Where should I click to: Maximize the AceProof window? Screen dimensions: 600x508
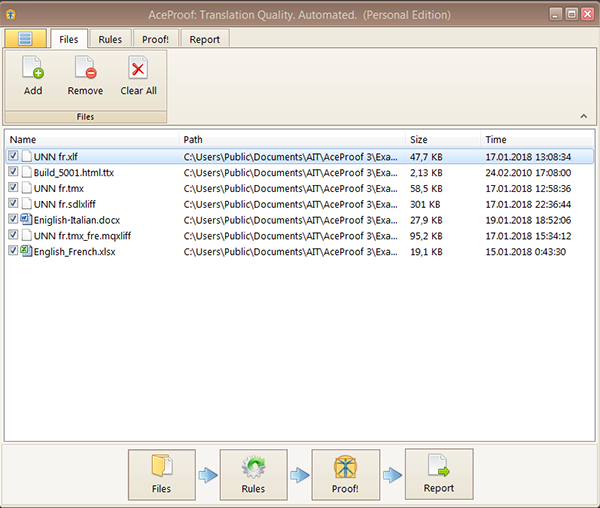[571, 14]
